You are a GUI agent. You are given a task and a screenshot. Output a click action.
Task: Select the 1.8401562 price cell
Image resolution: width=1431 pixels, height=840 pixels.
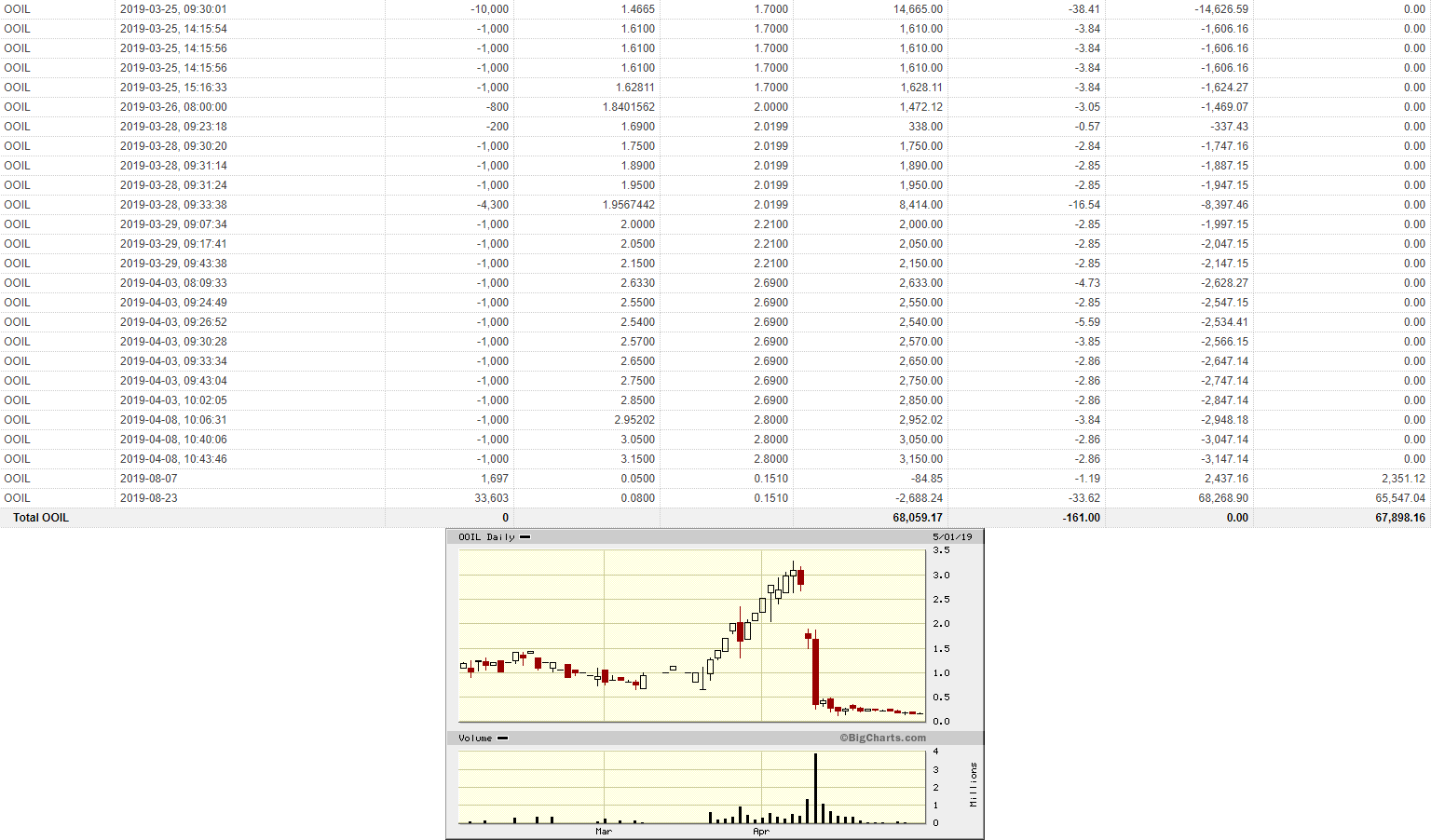click(629, 107)
